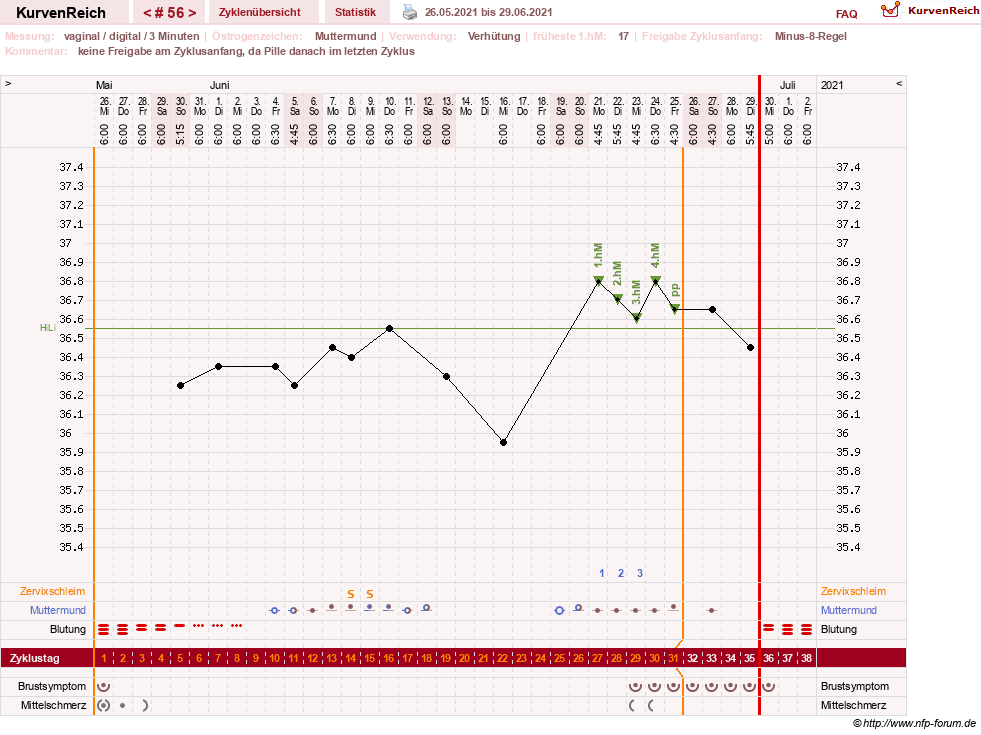981x735 pixels.
Task: Click the right Mittelschmerz row label
Action: 853,706
